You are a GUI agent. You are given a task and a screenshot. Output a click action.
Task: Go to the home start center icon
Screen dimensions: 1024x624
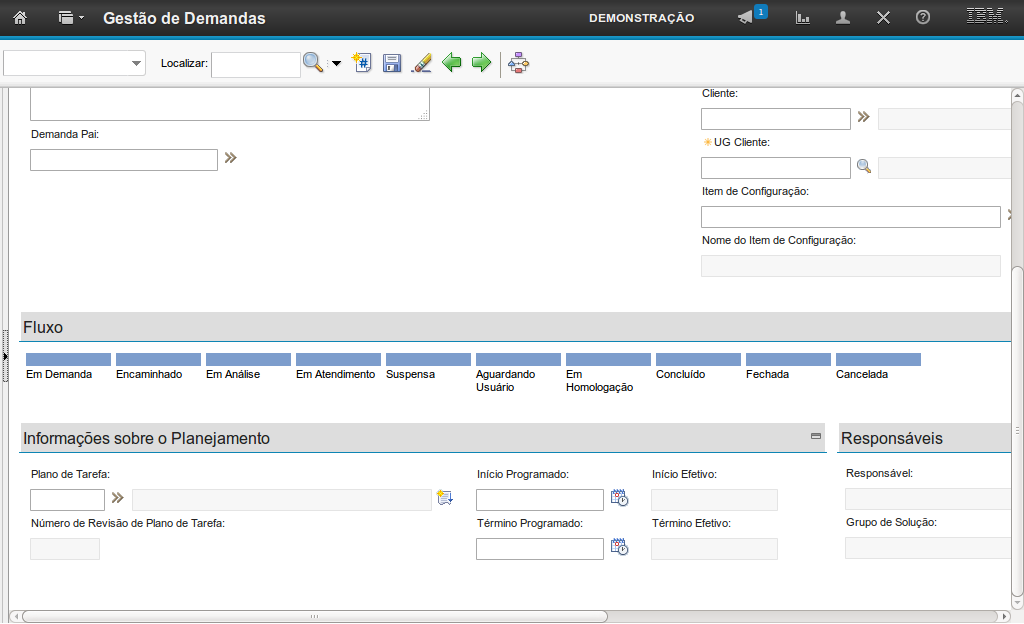[x=19, y=18]
